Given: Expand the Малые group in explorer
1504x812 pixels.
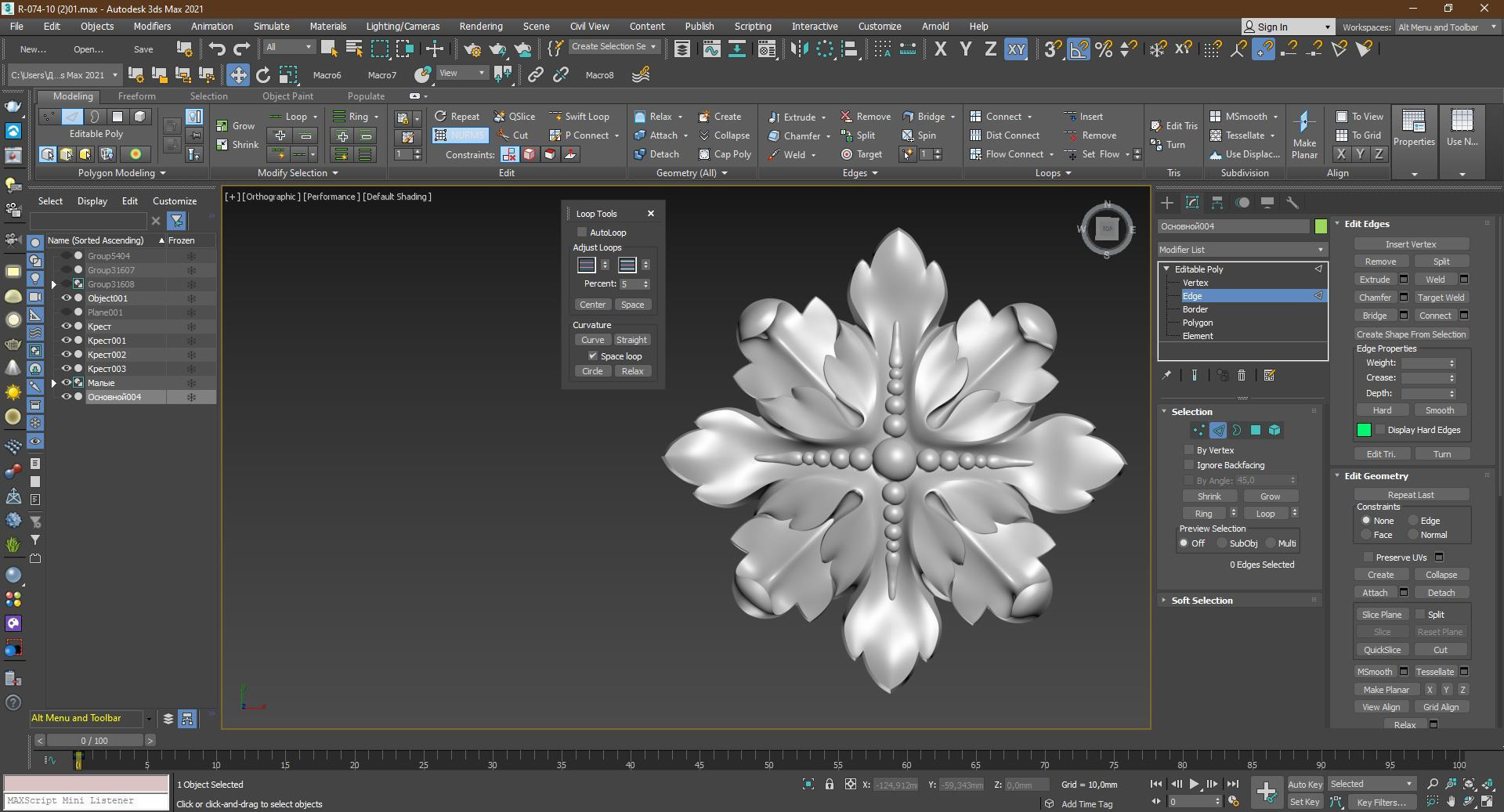Looking at the screenshot, I should (x=54, y=383).
